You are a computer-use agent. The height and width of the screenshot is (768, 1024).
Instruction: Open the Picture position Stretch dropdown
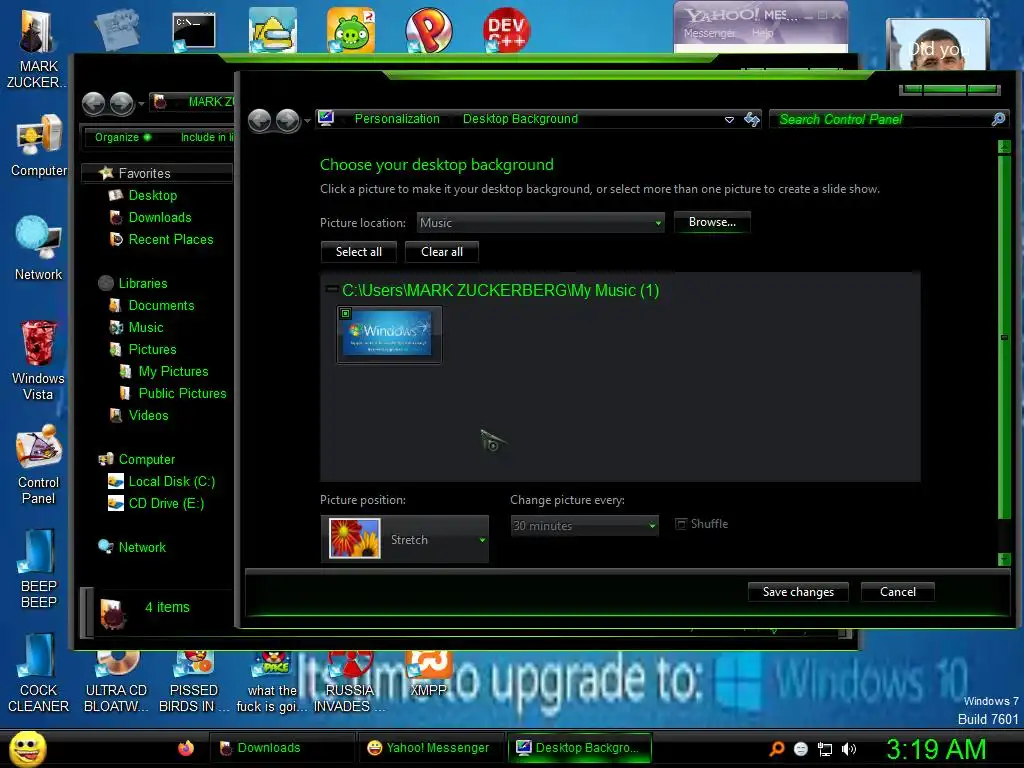click(x=405, y=539)
